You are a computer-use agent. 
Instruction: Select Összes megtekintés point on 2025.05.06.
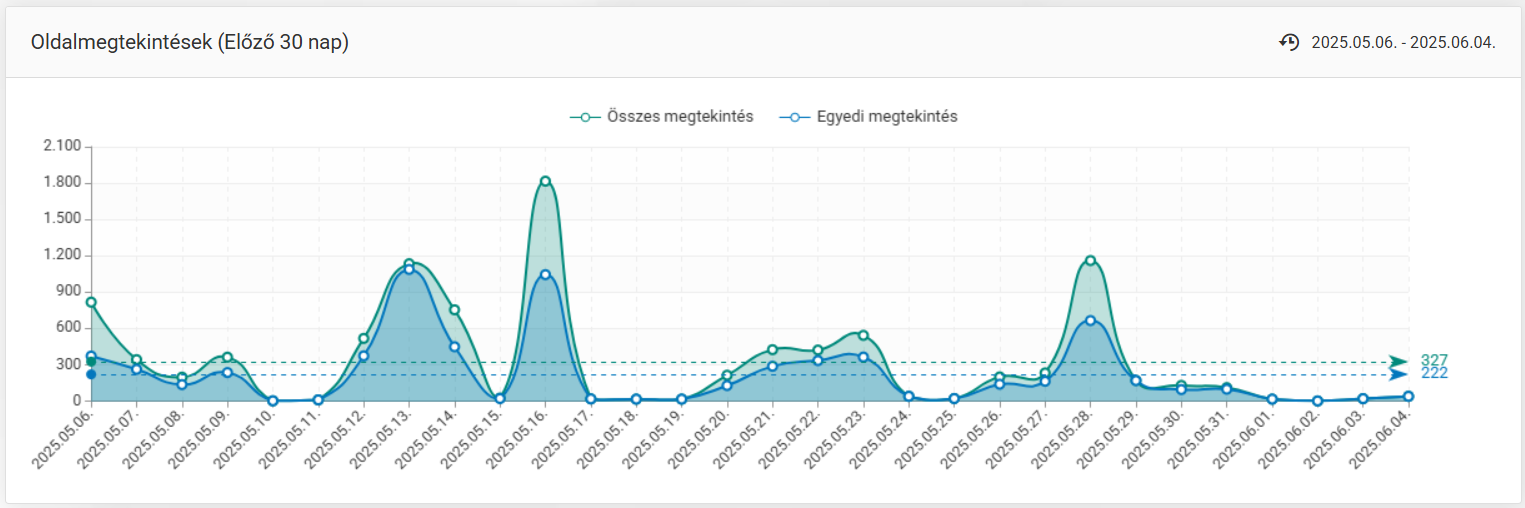(91, 302)
